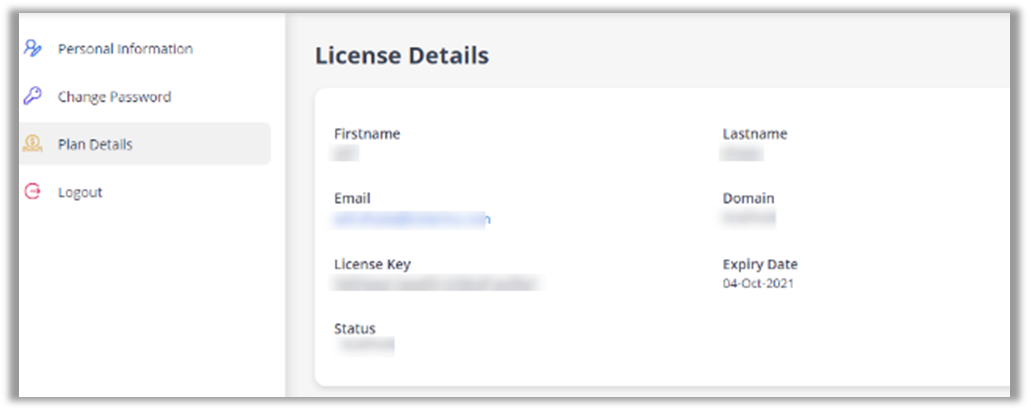Image resolution: width=1031 pixels, height=411 pixels.
Task: Click the blurred License Key value
Action: coord(437,284)
